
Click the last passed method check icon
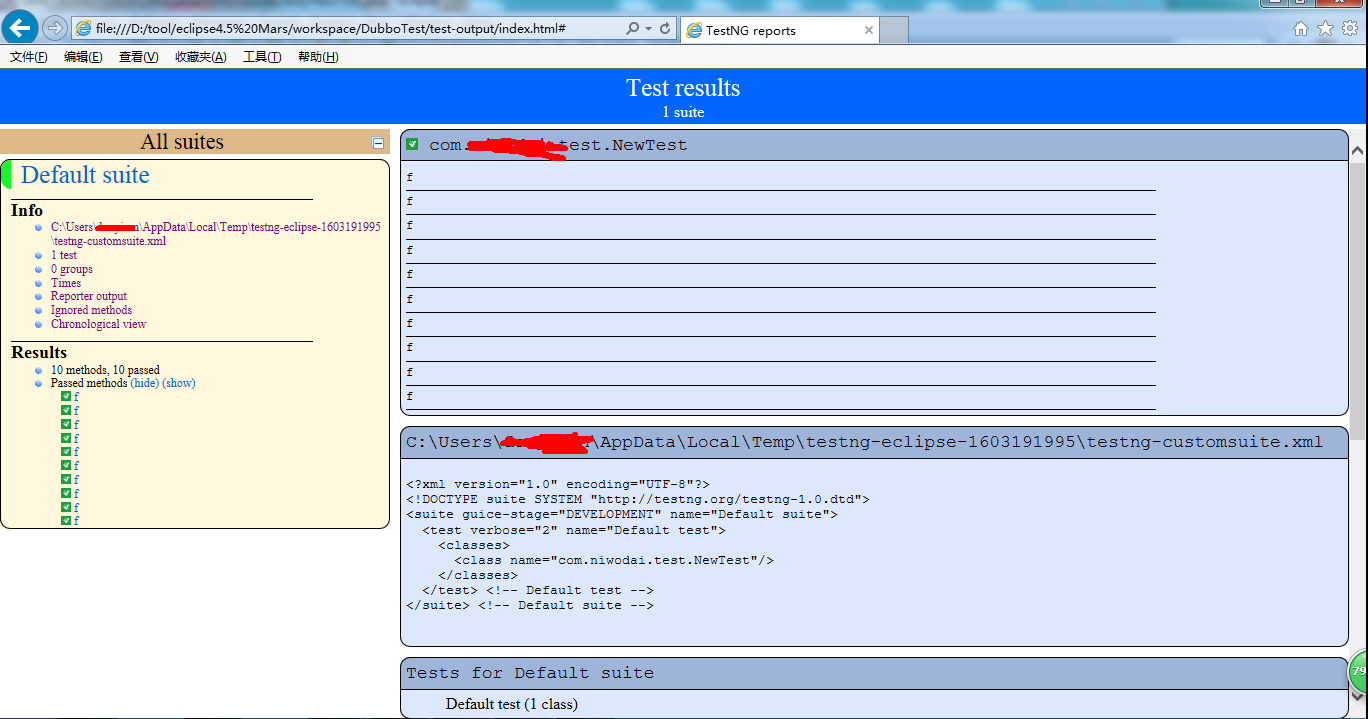pos(66,521)
